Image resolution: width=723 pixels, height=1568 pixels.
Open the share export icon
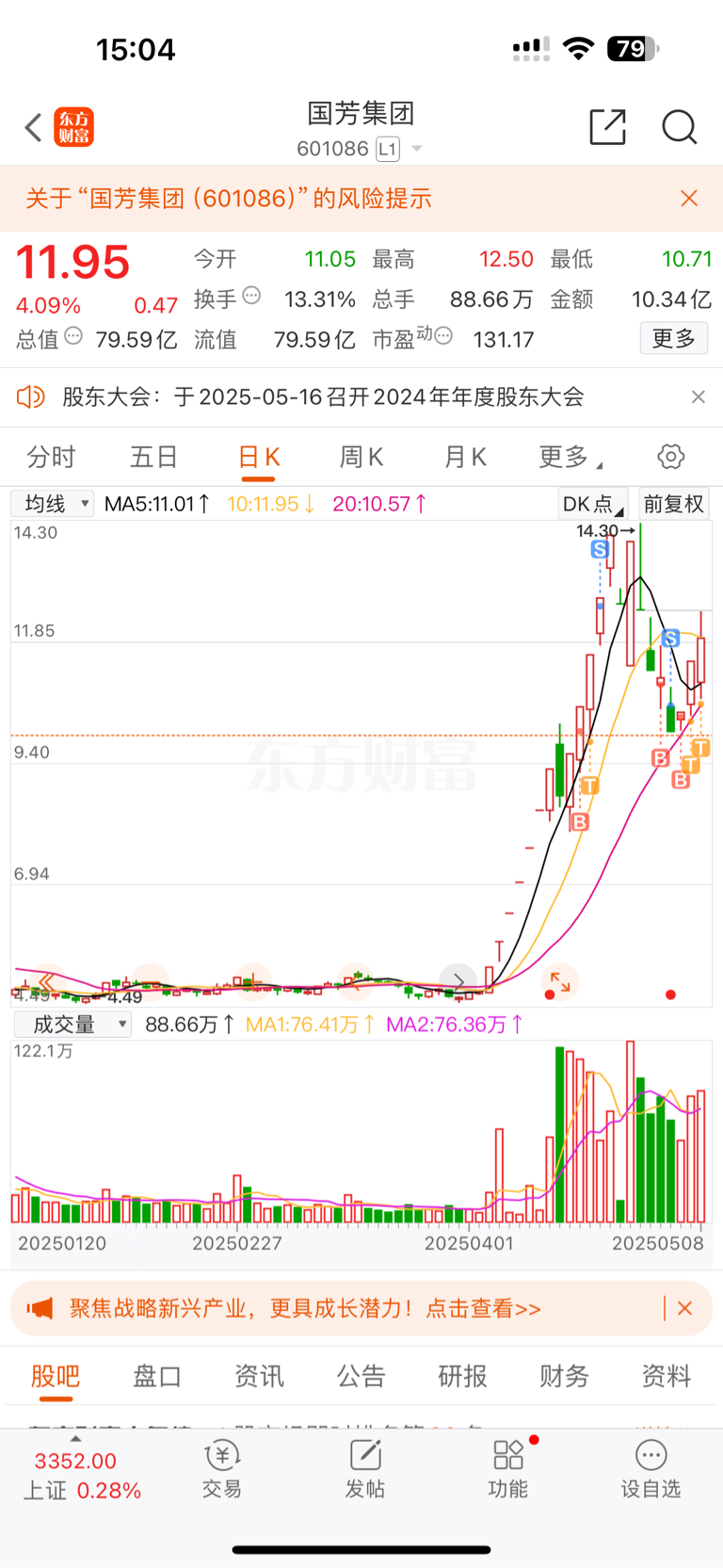coord(607,127)
